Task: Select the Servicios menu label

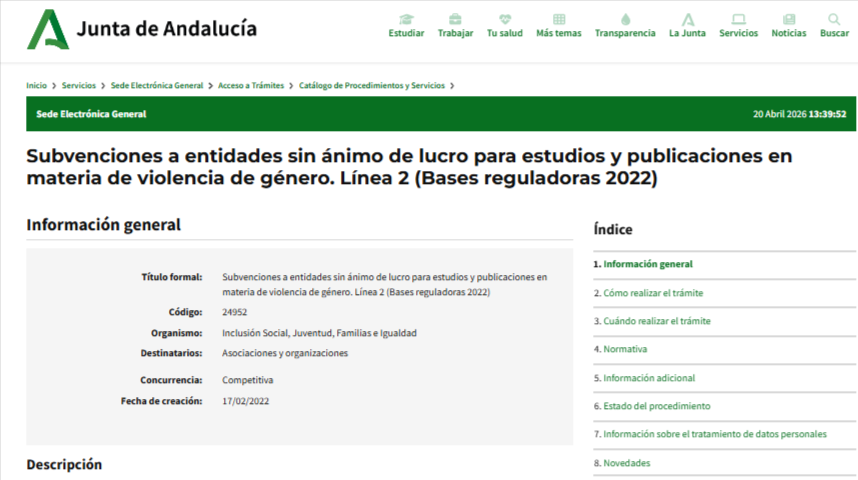Action: tap(738, 33)
